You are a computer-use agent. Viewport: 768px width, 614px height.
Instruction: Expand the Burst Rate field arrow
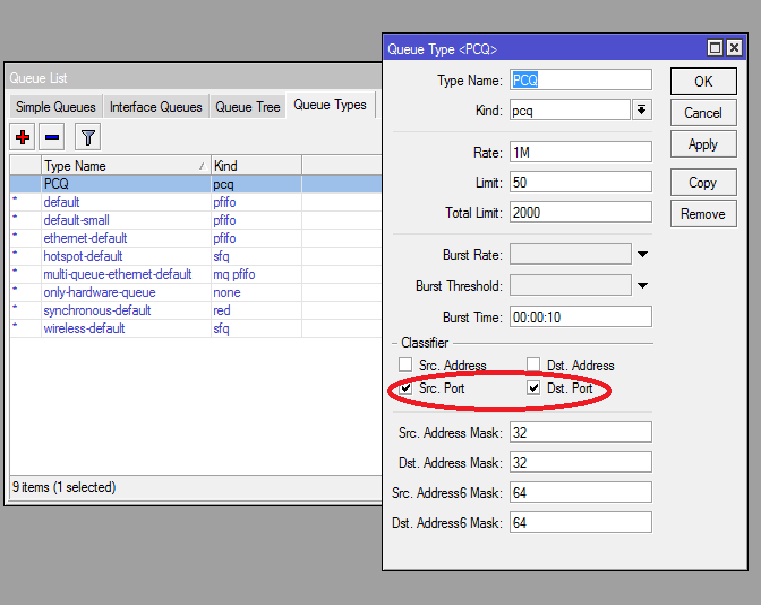(x=643, y=254)
